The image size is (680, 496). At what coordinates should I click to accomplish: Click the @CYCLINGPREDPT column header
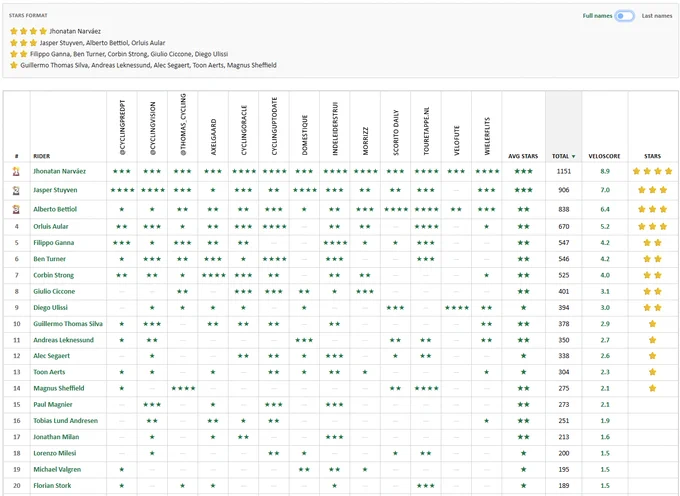[x=122, y=127]
